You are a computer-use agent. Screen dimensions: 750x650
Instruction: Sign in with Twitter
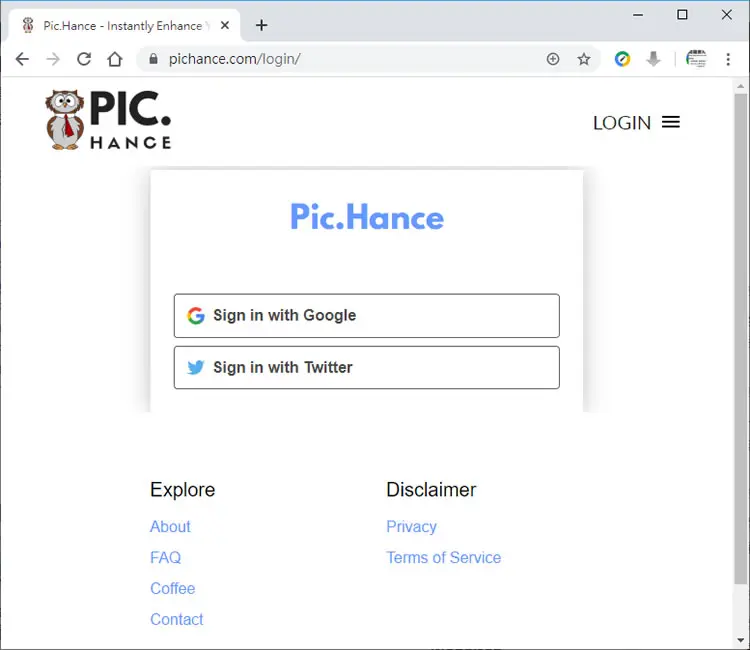(366, 367)
